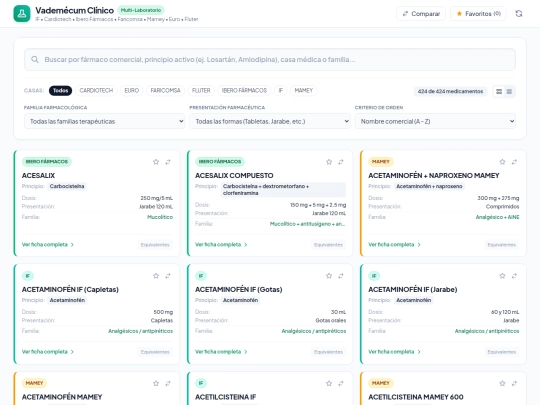Click Equivalentes on ACETAMINOFÉN IF (Gotas) card
540x405 pixels.
[328, 352]
